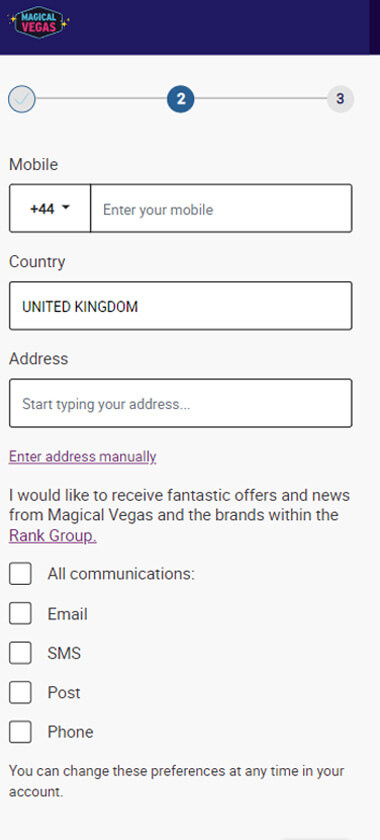Jump to step 3 in progress indicator
380x840 pixels.
(x=340, y=99)
